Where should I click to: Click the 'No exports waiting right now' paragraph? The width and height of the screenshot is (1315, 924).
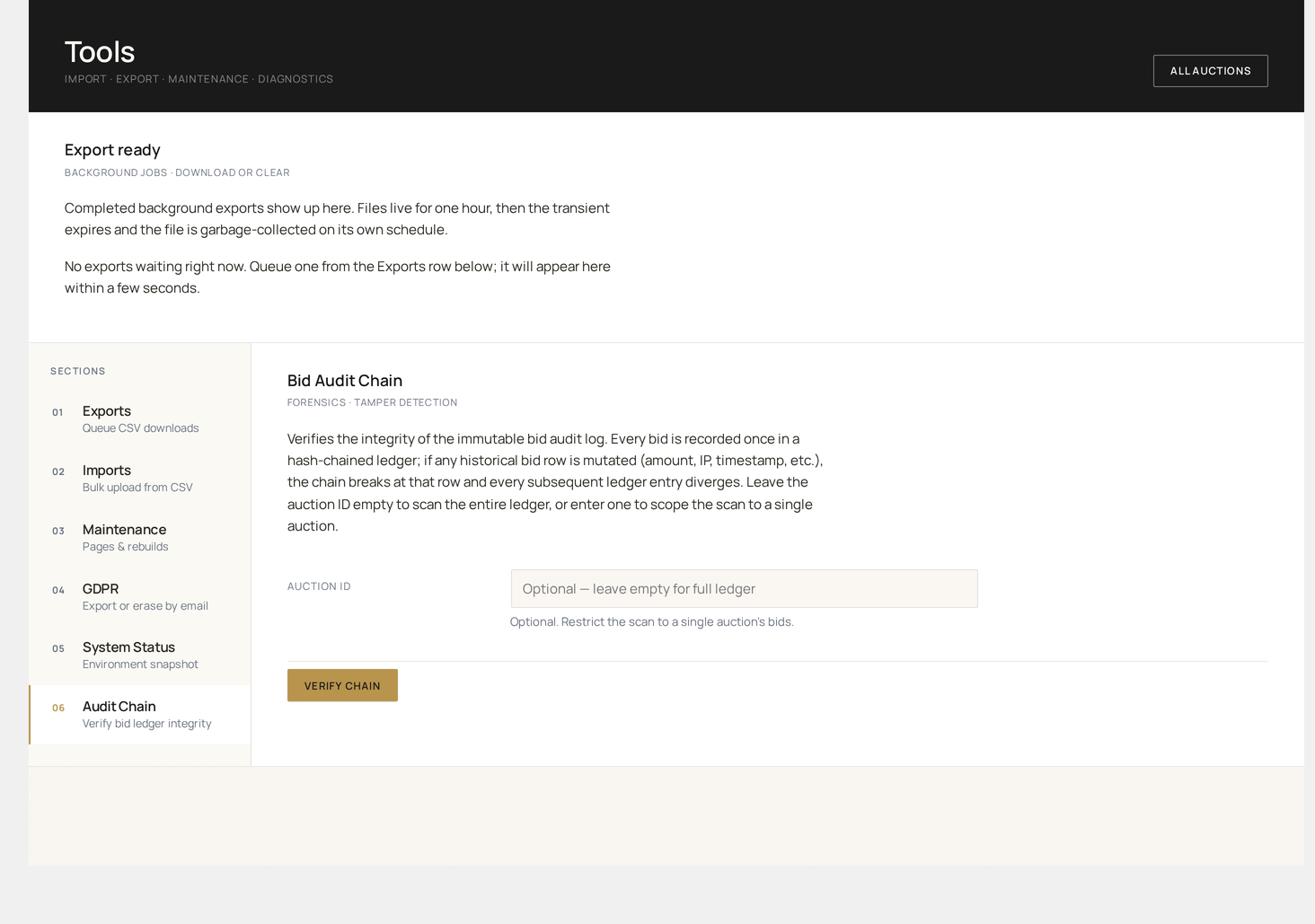338,277
